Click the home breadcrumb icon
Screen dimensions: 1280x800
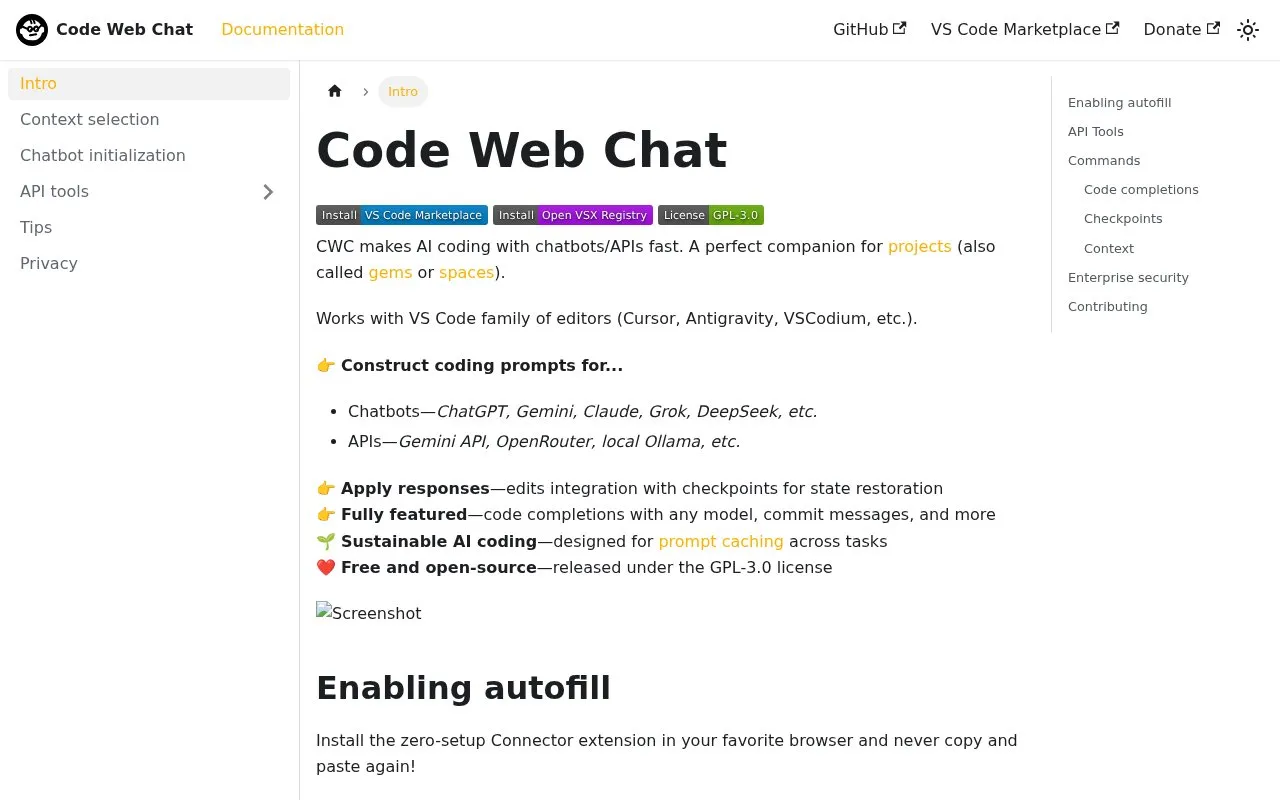[335, 91]
